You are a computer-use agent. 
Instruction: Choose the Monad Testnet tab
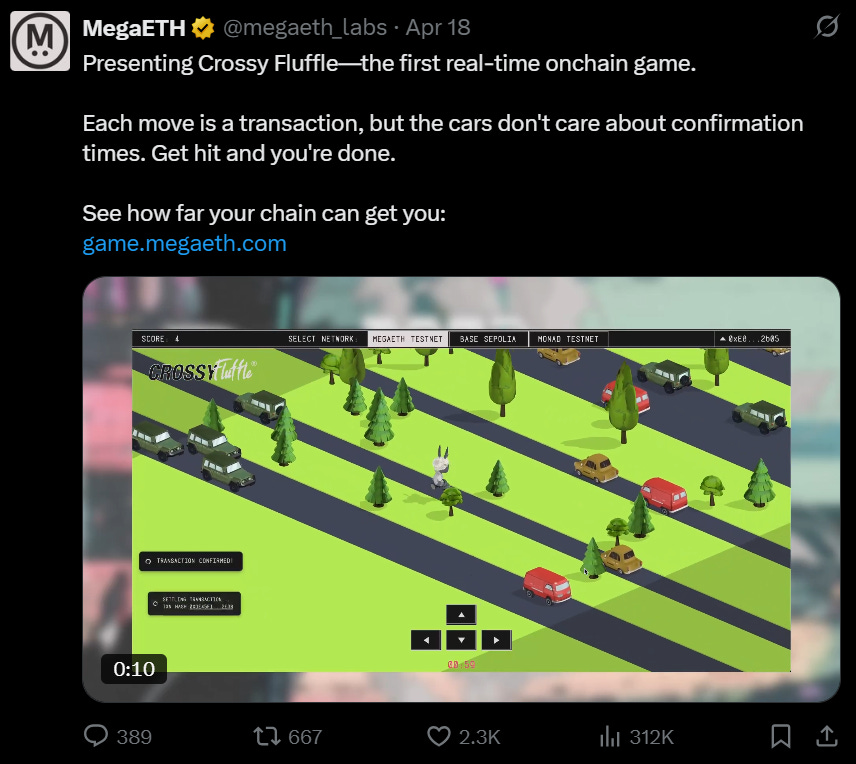coord(568,339)
